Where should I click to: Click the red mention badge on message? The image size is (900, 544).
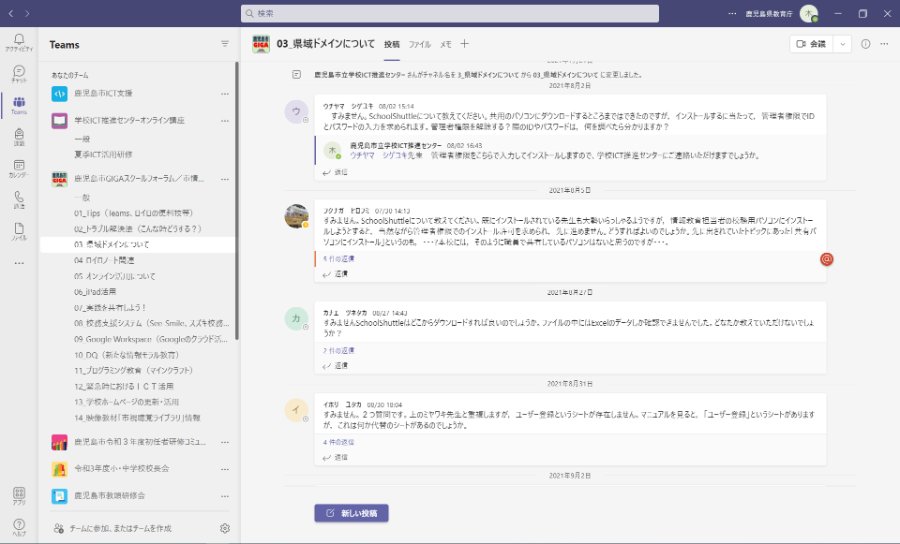[x=827, y=259]
